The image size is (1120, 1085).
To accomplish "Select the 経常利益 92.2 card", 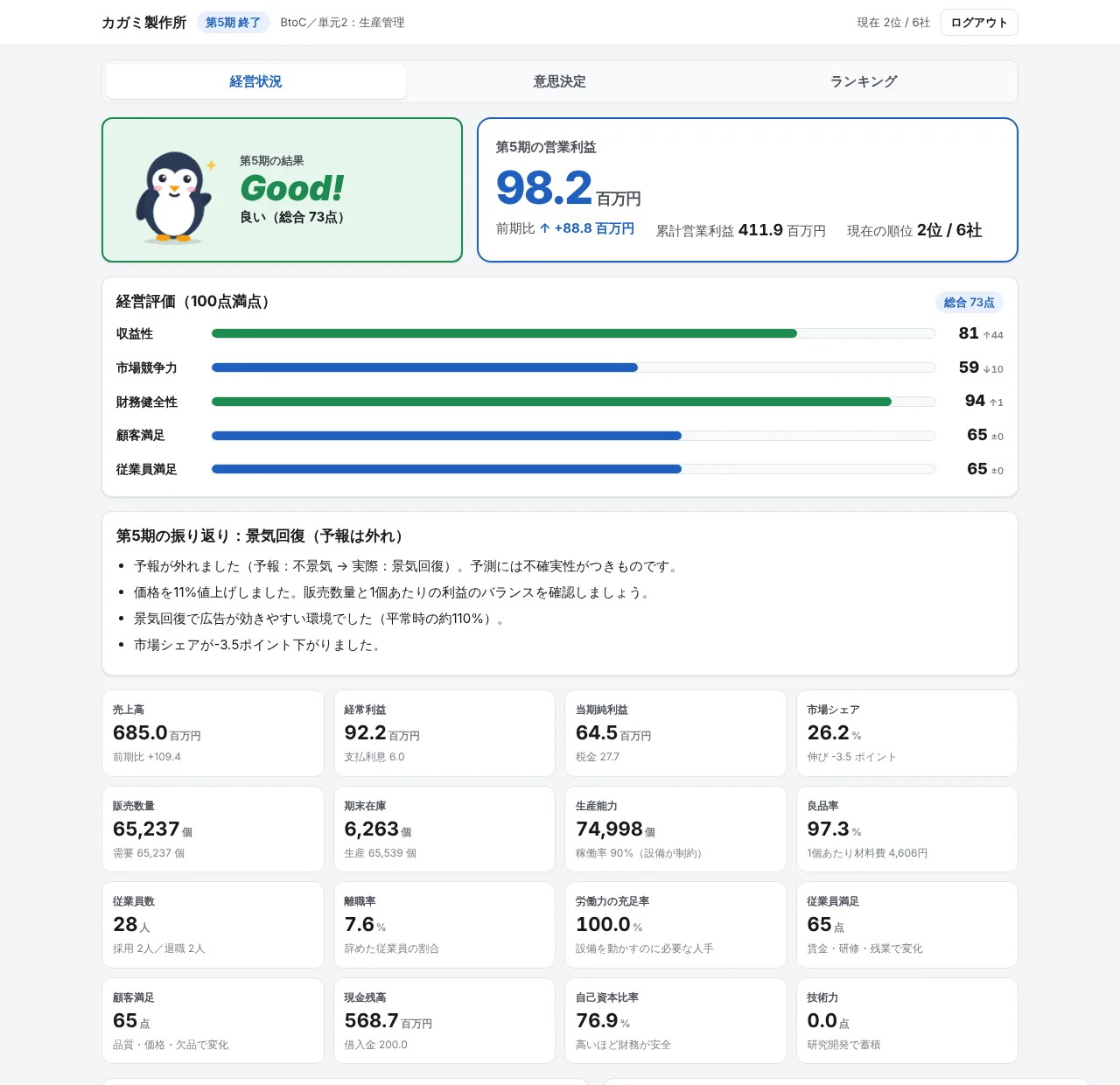I will tap(444, 733).
